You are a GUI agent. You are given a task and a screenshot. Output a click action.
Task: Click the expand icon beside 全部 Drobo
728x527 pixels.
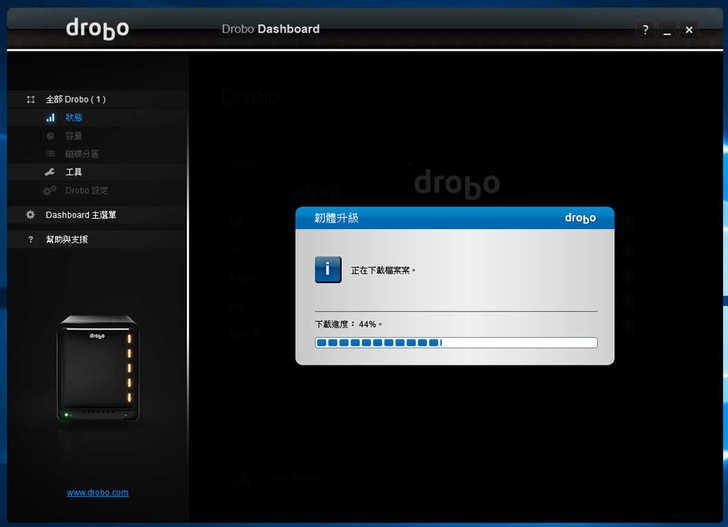click(31, 99)
